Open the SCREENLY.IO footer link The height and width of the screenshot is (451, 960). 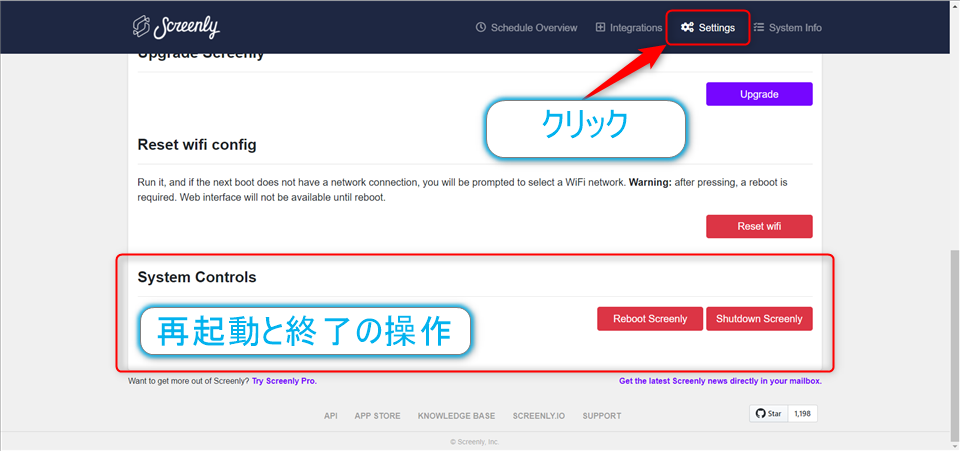pos(539,416)
